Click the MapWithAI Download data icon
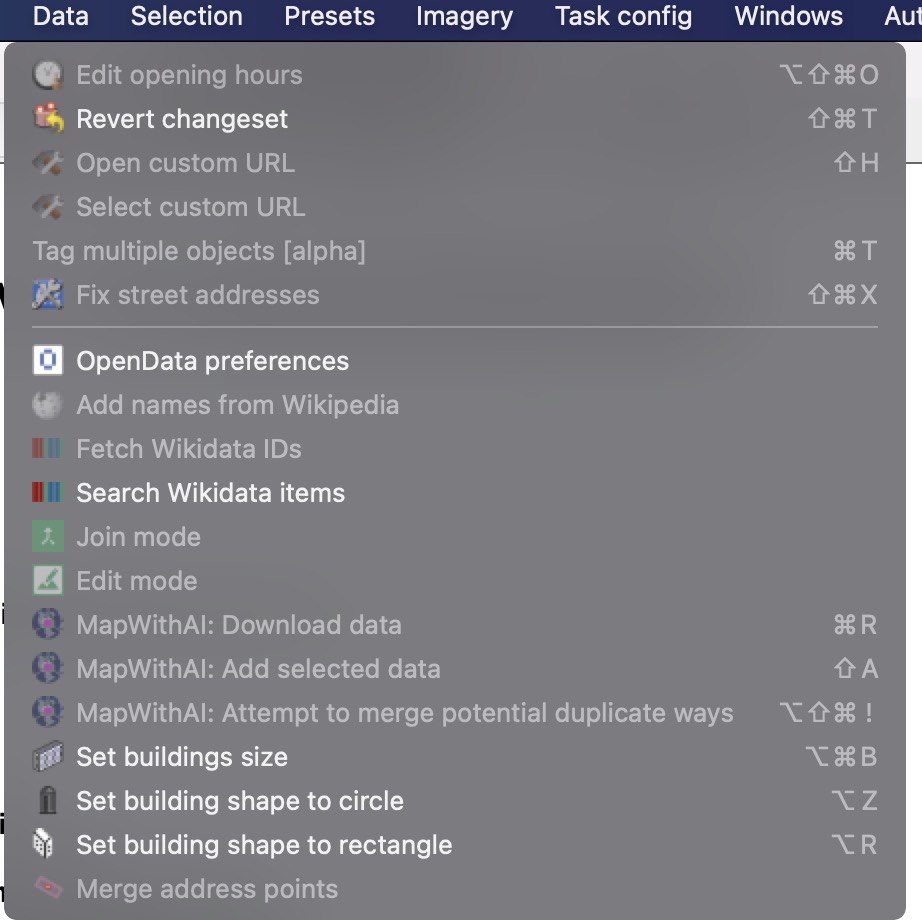Image resolution: width=922 pixels, height=920 pixels. click(48, 624)
